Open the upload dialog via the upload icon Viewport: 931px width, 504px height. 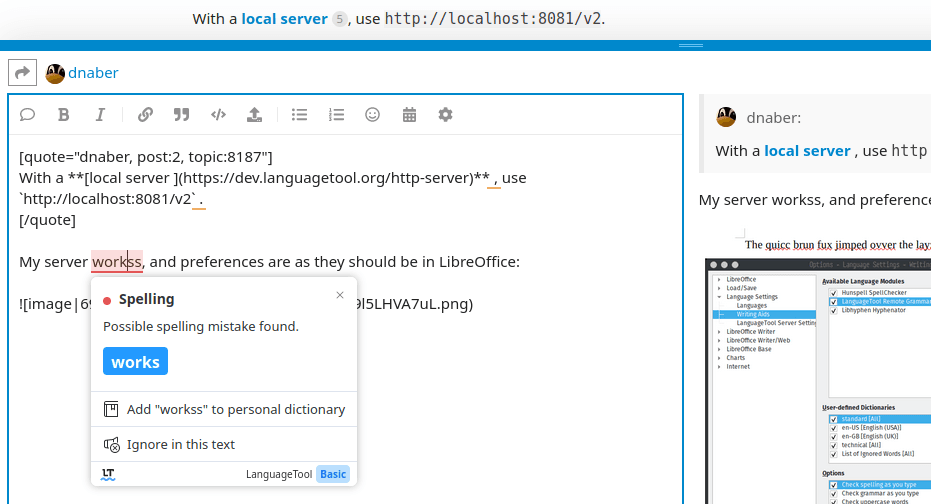[x=255, y=115]
